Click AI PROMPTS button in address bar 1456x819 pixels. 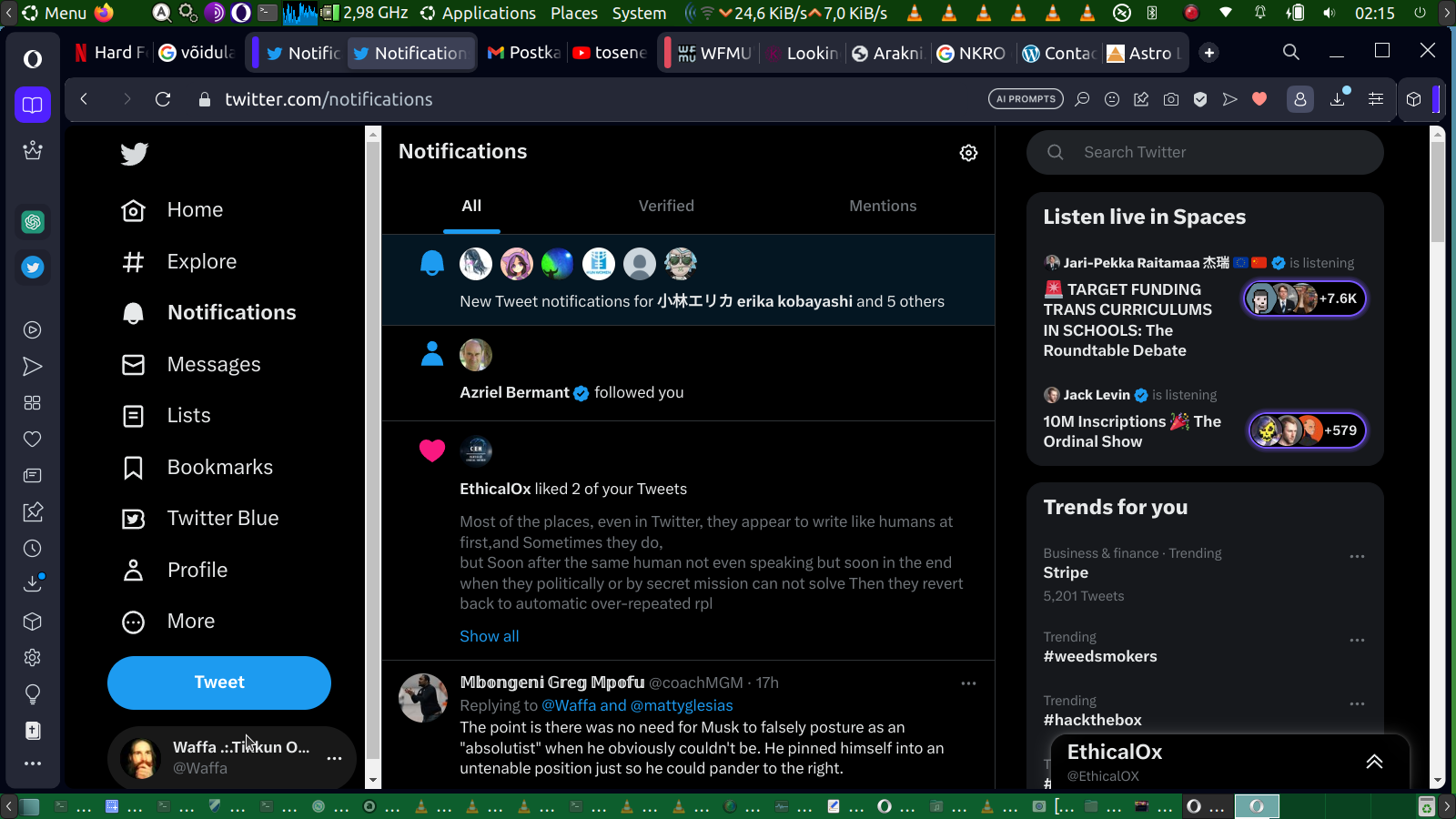click(1026, 99)
